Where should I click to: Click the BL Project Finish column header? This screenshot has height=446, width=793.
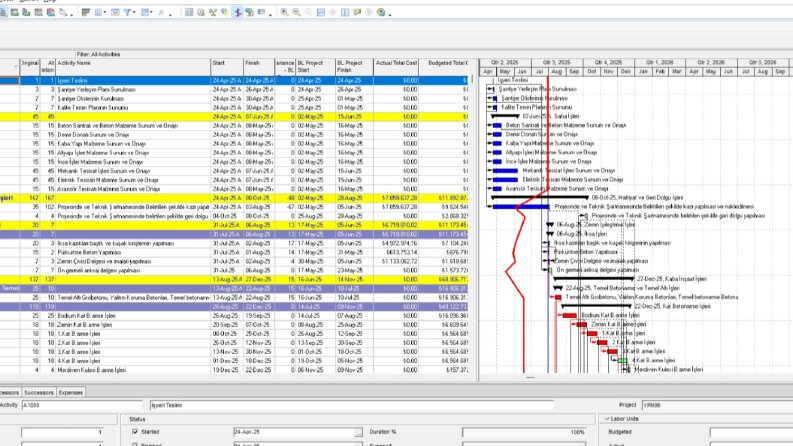354,67
